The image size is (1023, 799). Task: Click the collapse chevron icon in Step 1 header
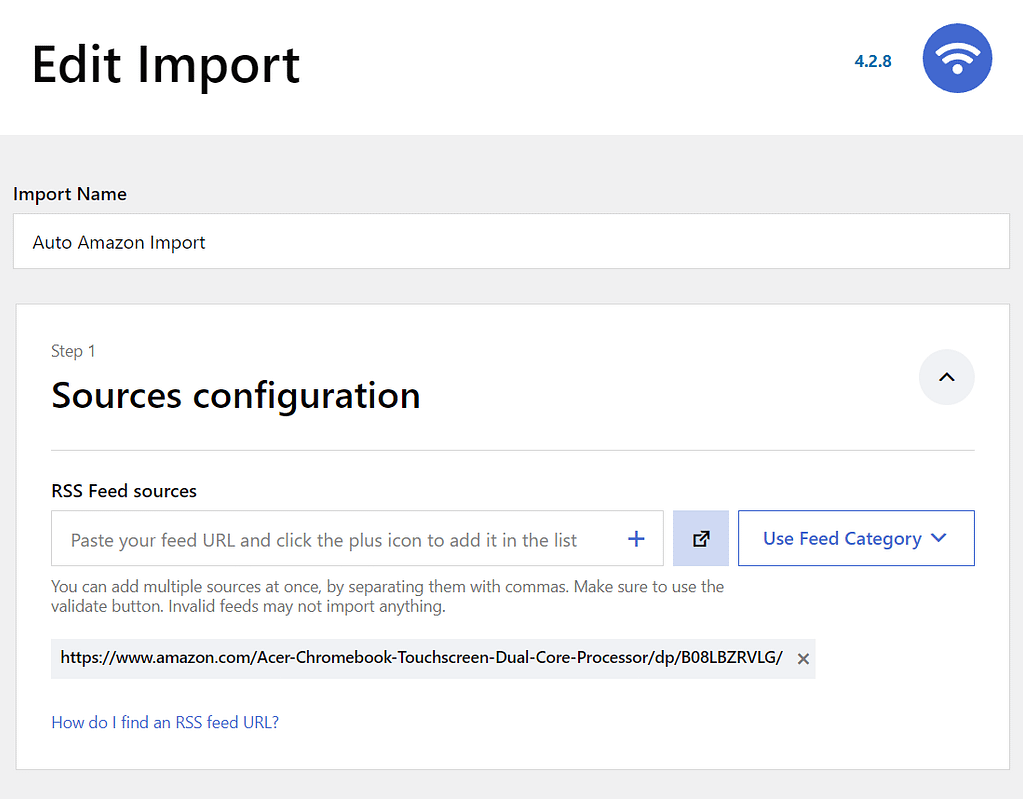coord(946,377)
